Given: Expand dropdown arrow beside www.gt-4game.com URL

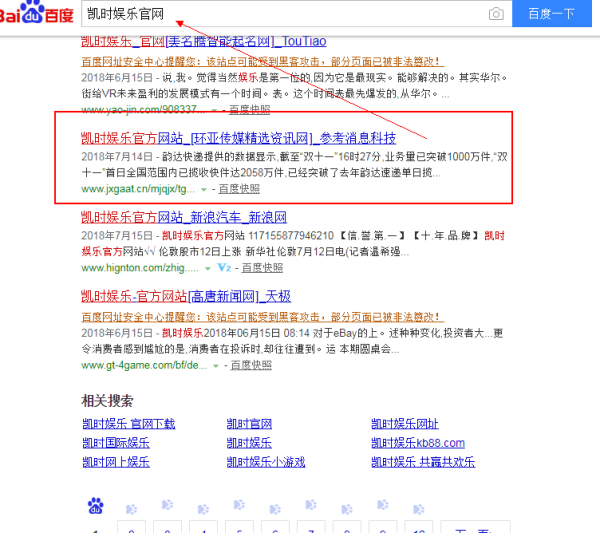Looking at the screenshot, I should [215, 366].
